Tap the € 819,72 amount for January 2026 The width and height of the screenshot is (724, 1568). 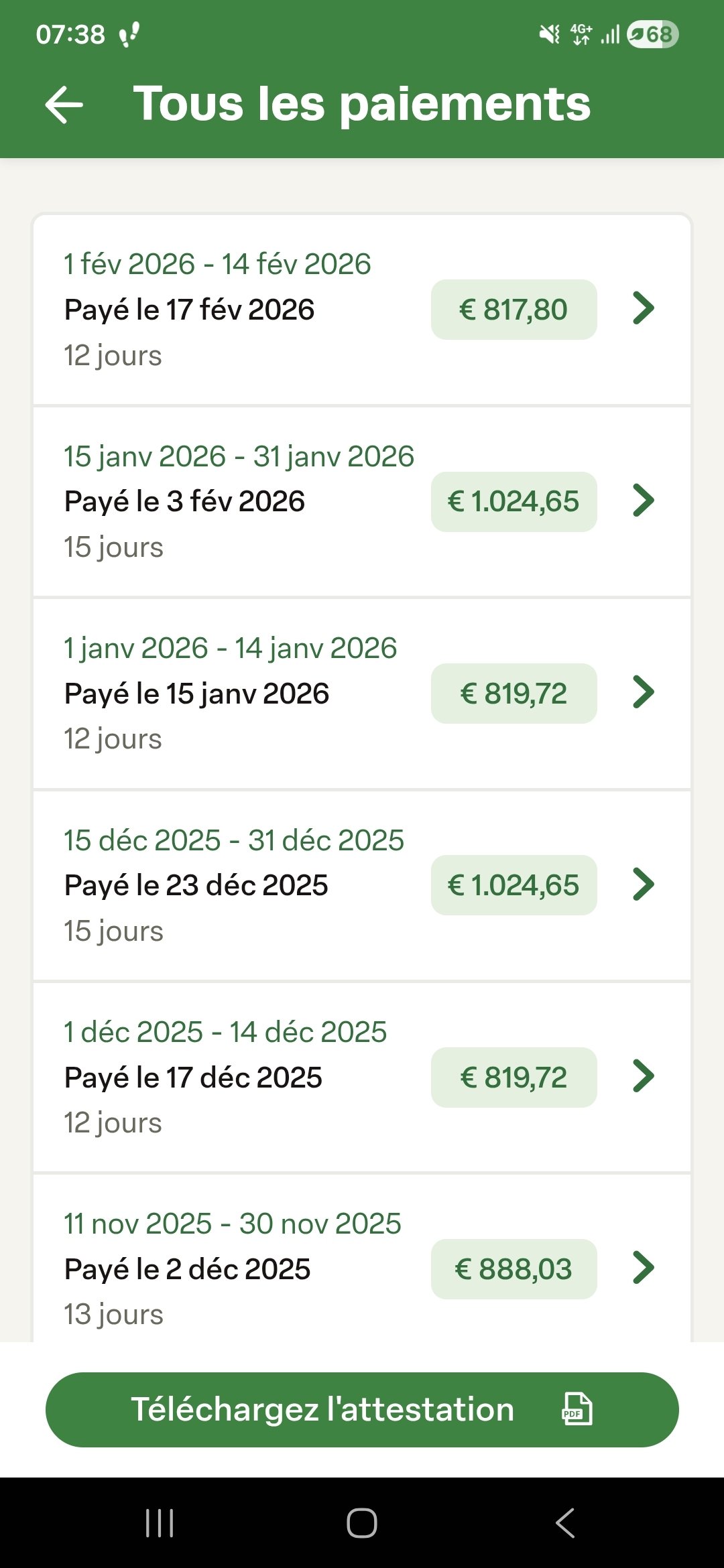[x=514, y=694]
